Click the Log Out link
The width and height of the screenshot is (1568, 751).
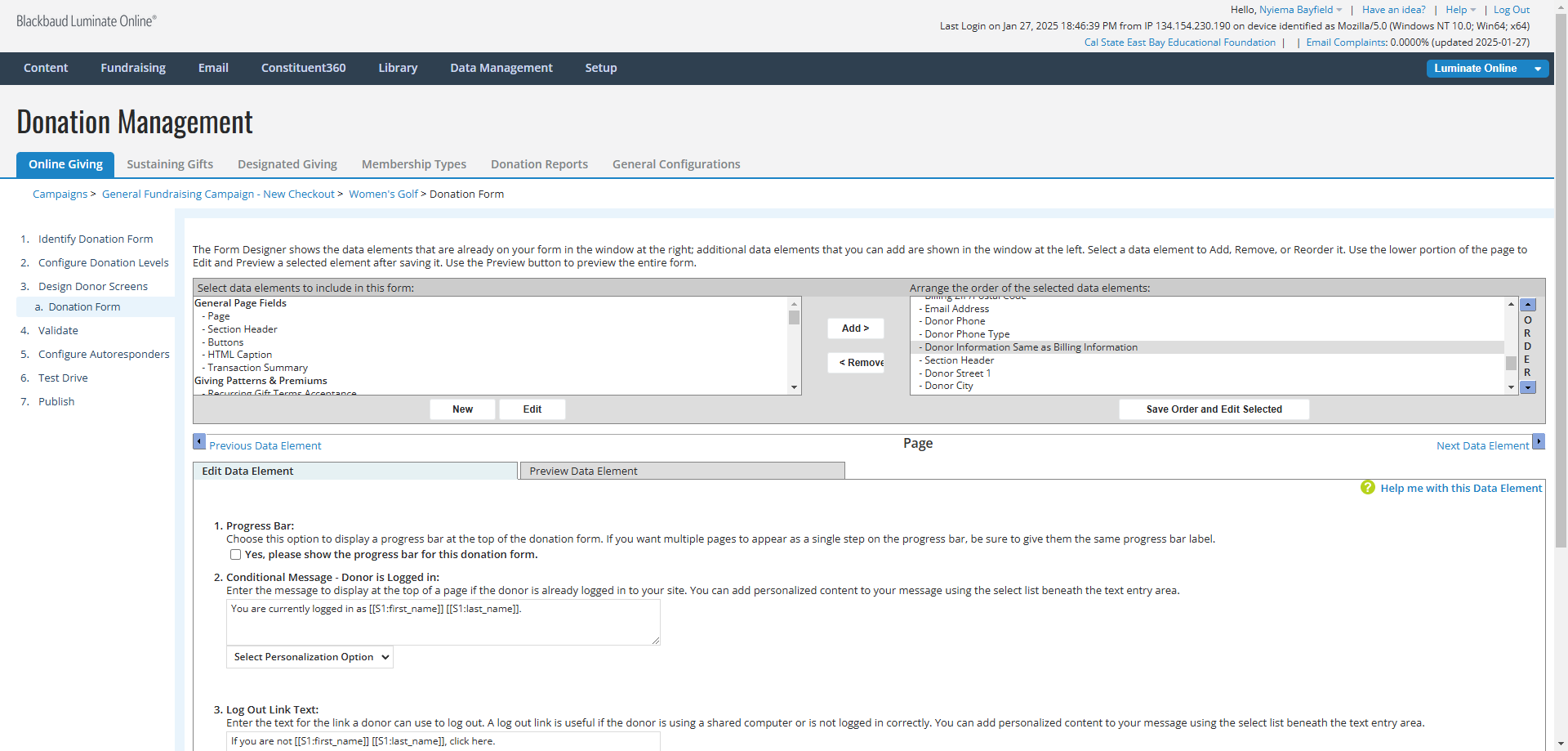click(1512, 10)
